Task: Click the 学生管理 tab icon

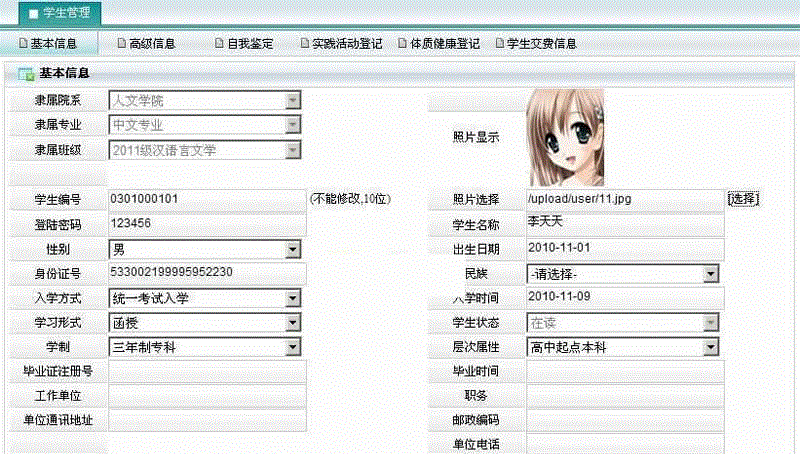Action: [x=33, y=14]
